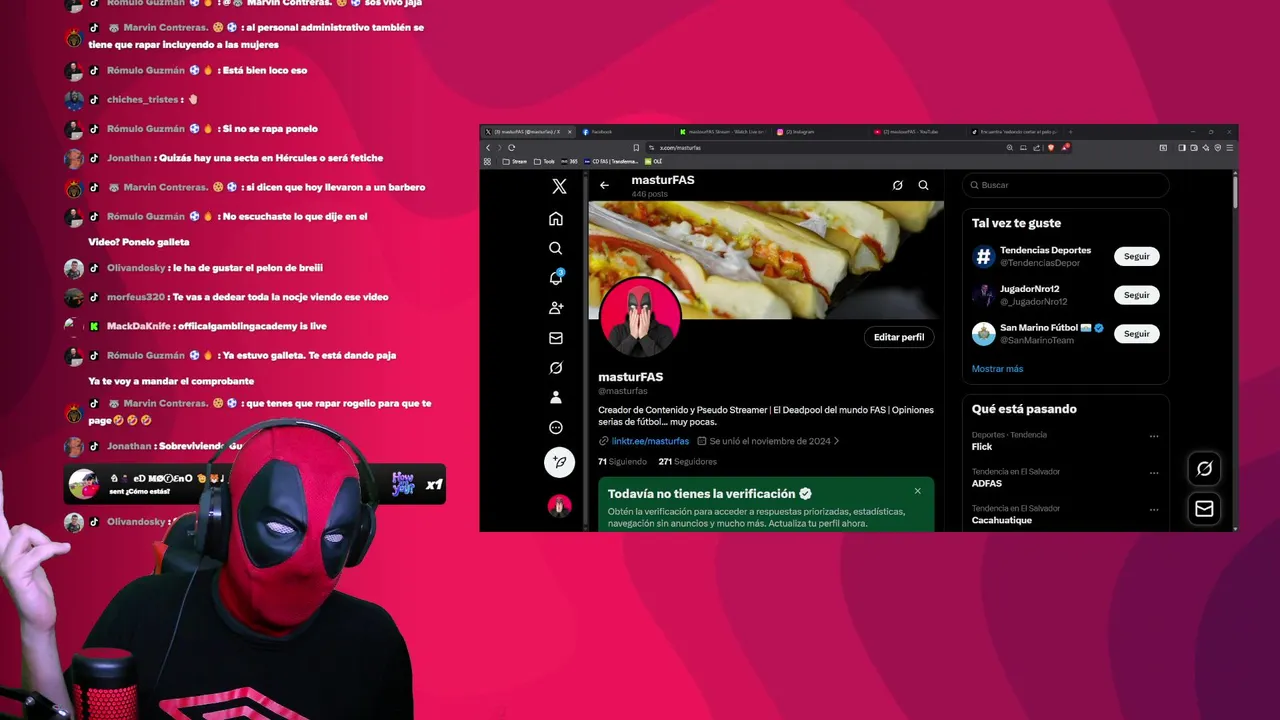Open Messages envelope in left sidebar

click(x=556, y=338)
